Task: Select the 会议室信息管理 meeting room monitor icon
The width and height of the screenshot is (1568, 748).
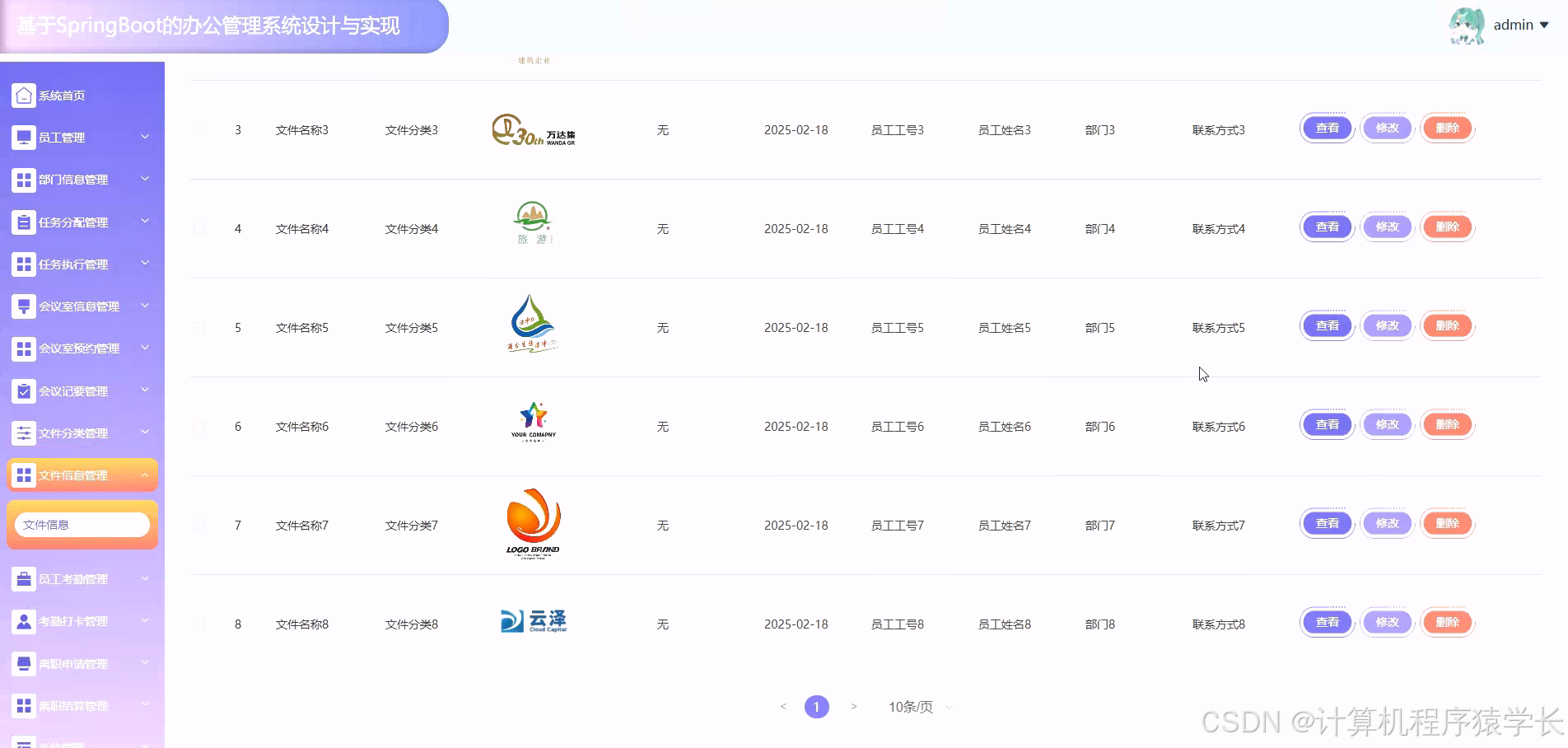Action: 23,306
